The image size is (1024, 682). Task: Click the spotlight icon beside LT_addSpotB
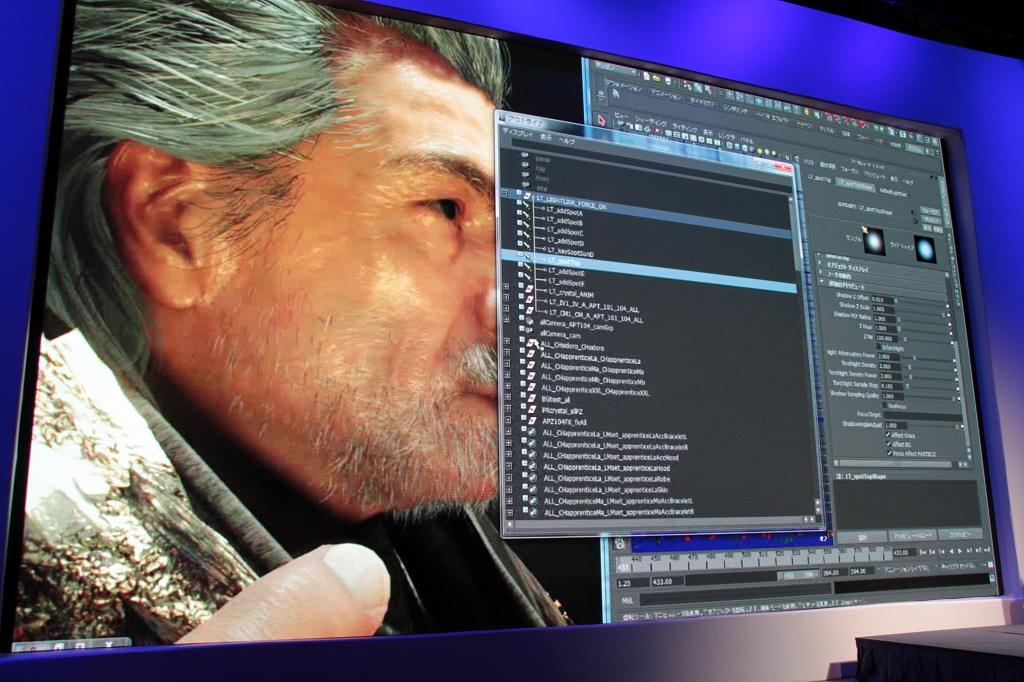[x=528, y=218]
